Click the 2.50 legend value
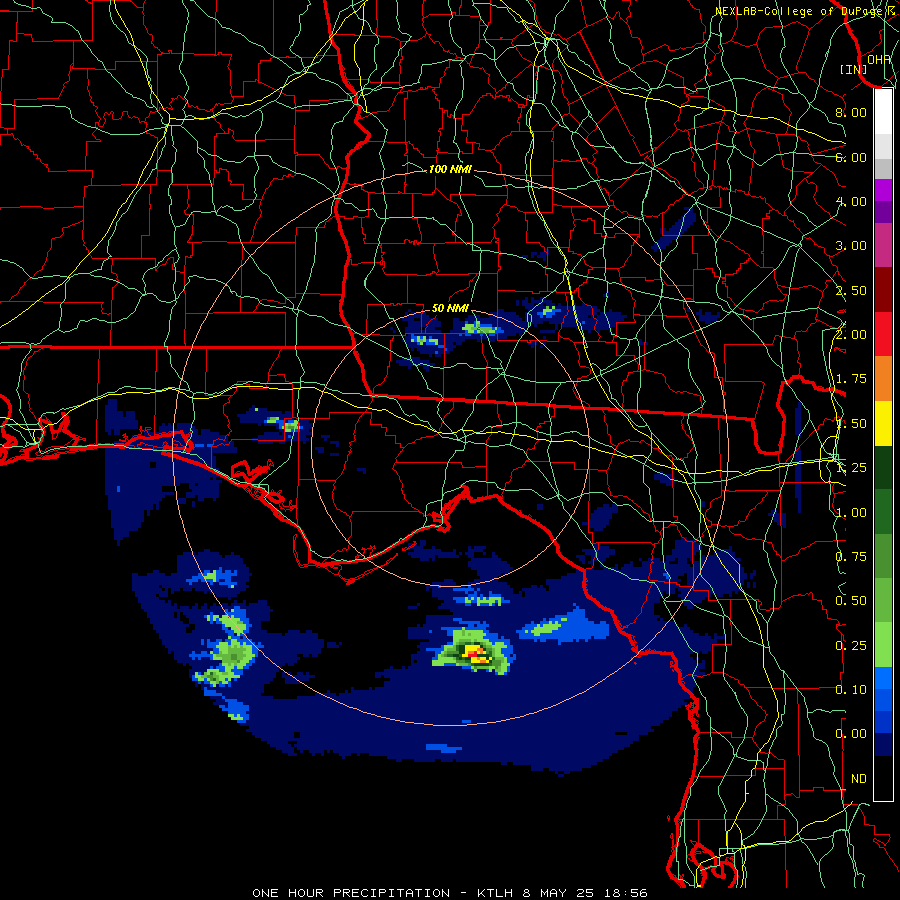This screenshot has width=900, height=900. click(x=851, y=290)
